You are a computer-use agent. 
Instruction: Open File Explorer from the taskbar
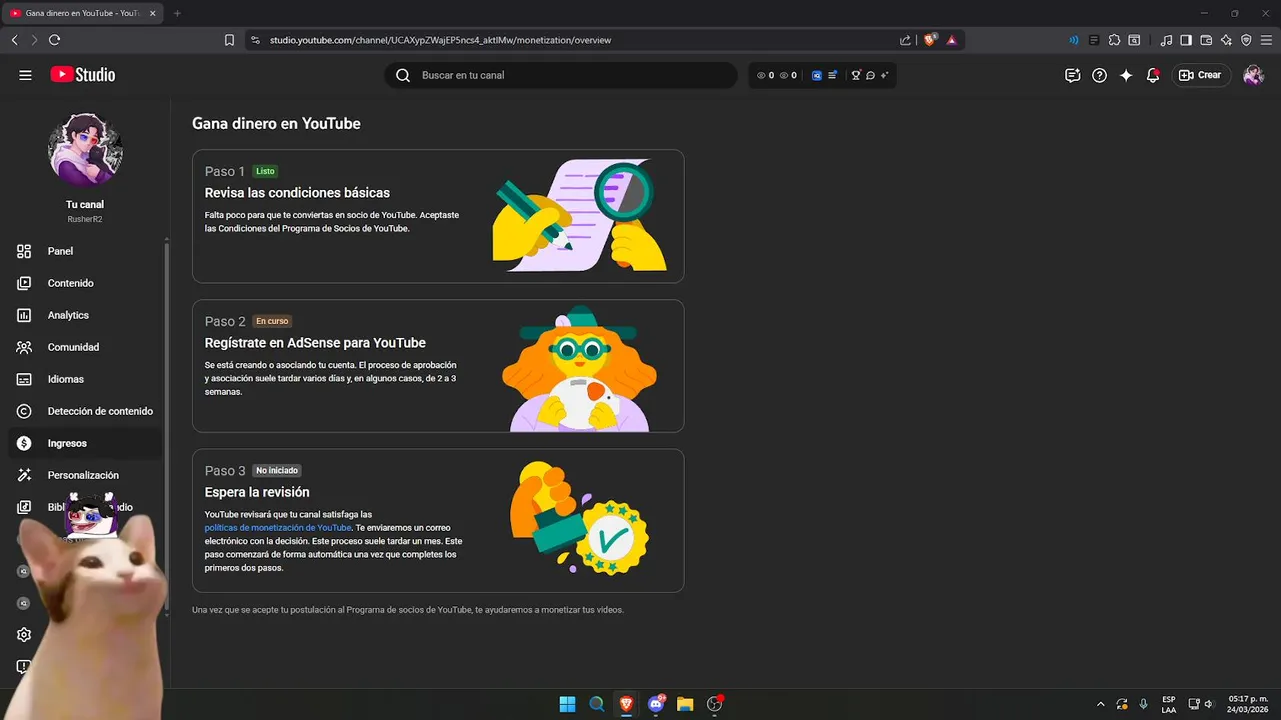[685, 704]
